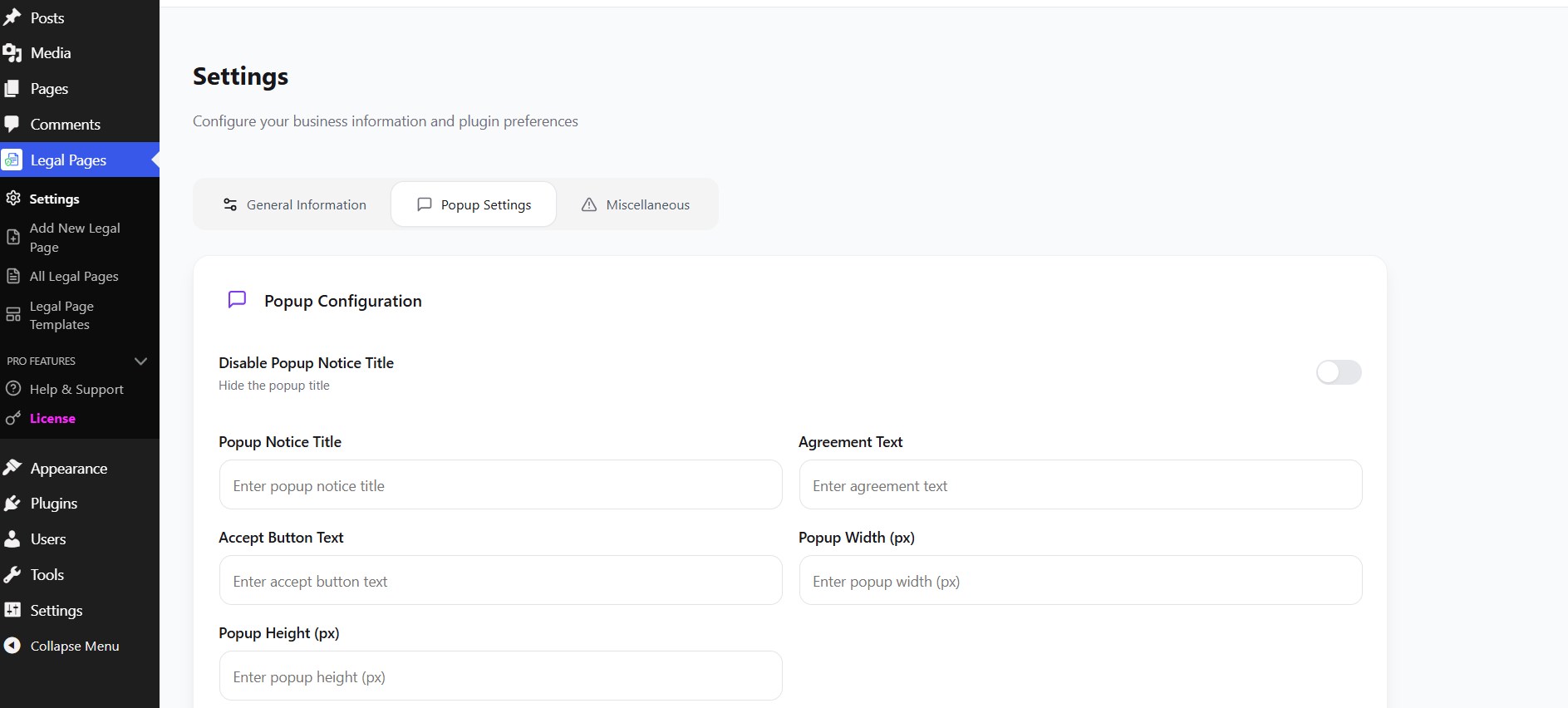This screenshot has height=708, width=1568.
Task: Click the Comments bubble icon
Action: 12,125
